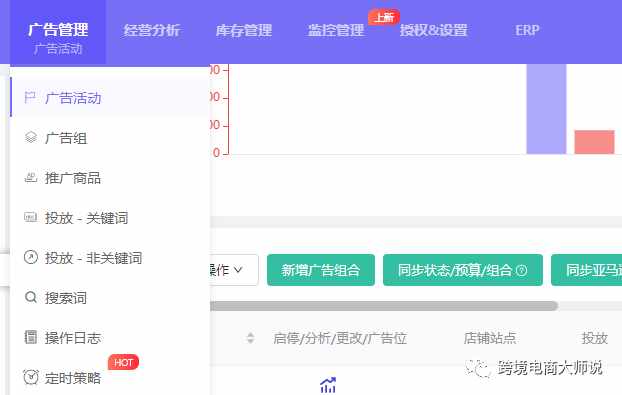Click the flag icon beside 广告活动
The image size is (622, 395).
(x=30, y=97)
